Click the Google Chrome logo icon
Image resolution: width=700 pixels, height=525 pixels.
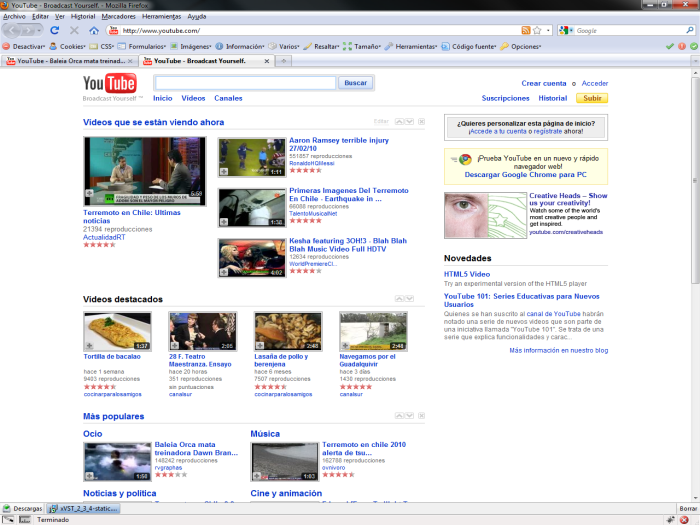(465, 159)
